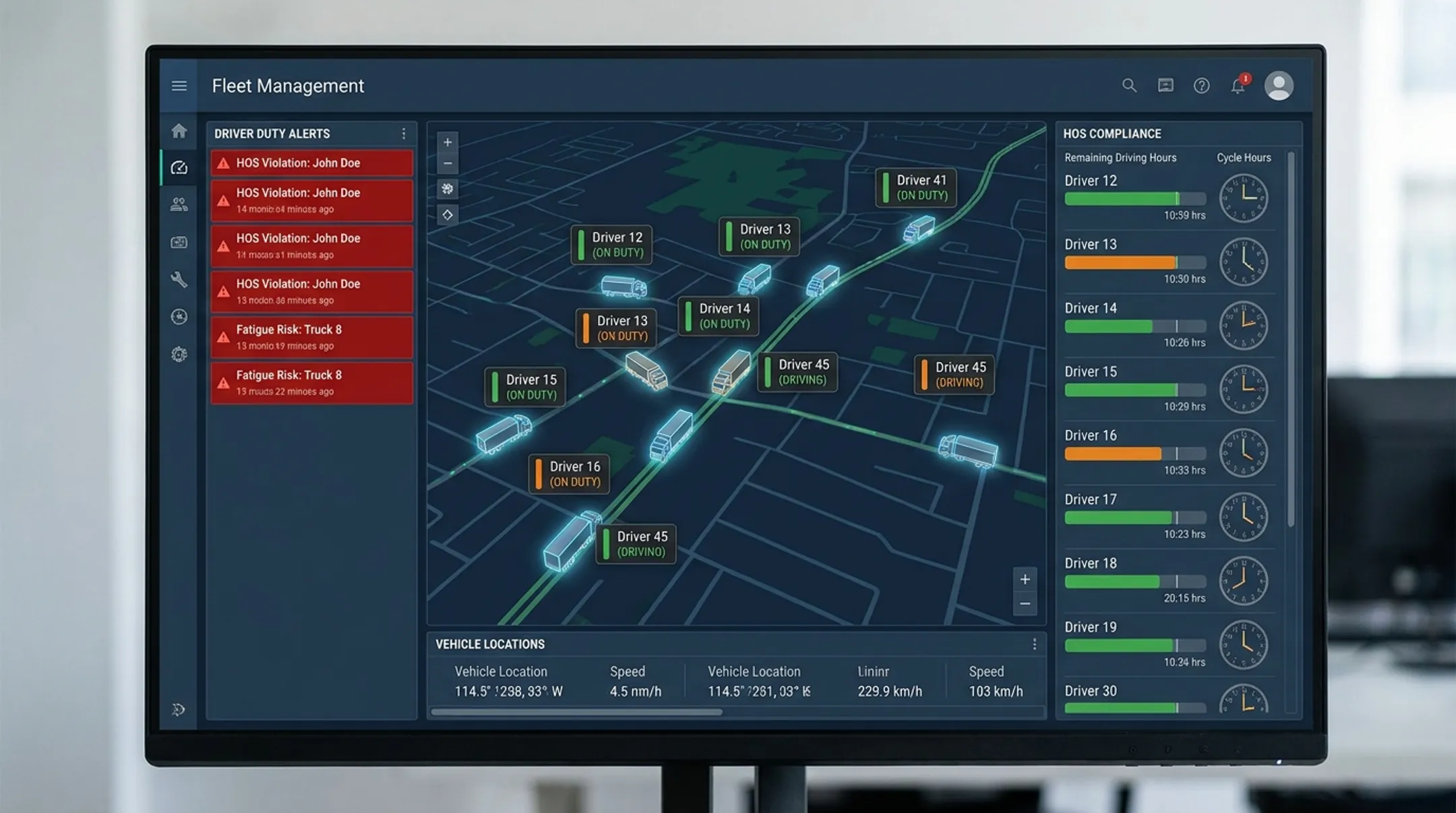
Task: Click the Driver 16 (ON DUTY) map label
Action: coord(569,474)
